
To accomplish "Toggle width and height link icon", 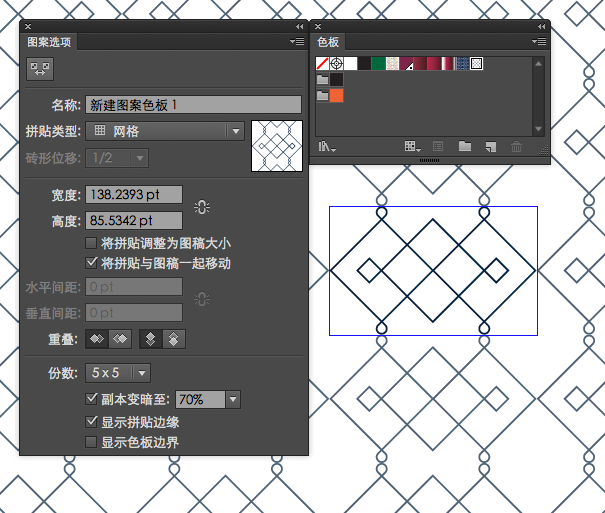I will point(202,208).
